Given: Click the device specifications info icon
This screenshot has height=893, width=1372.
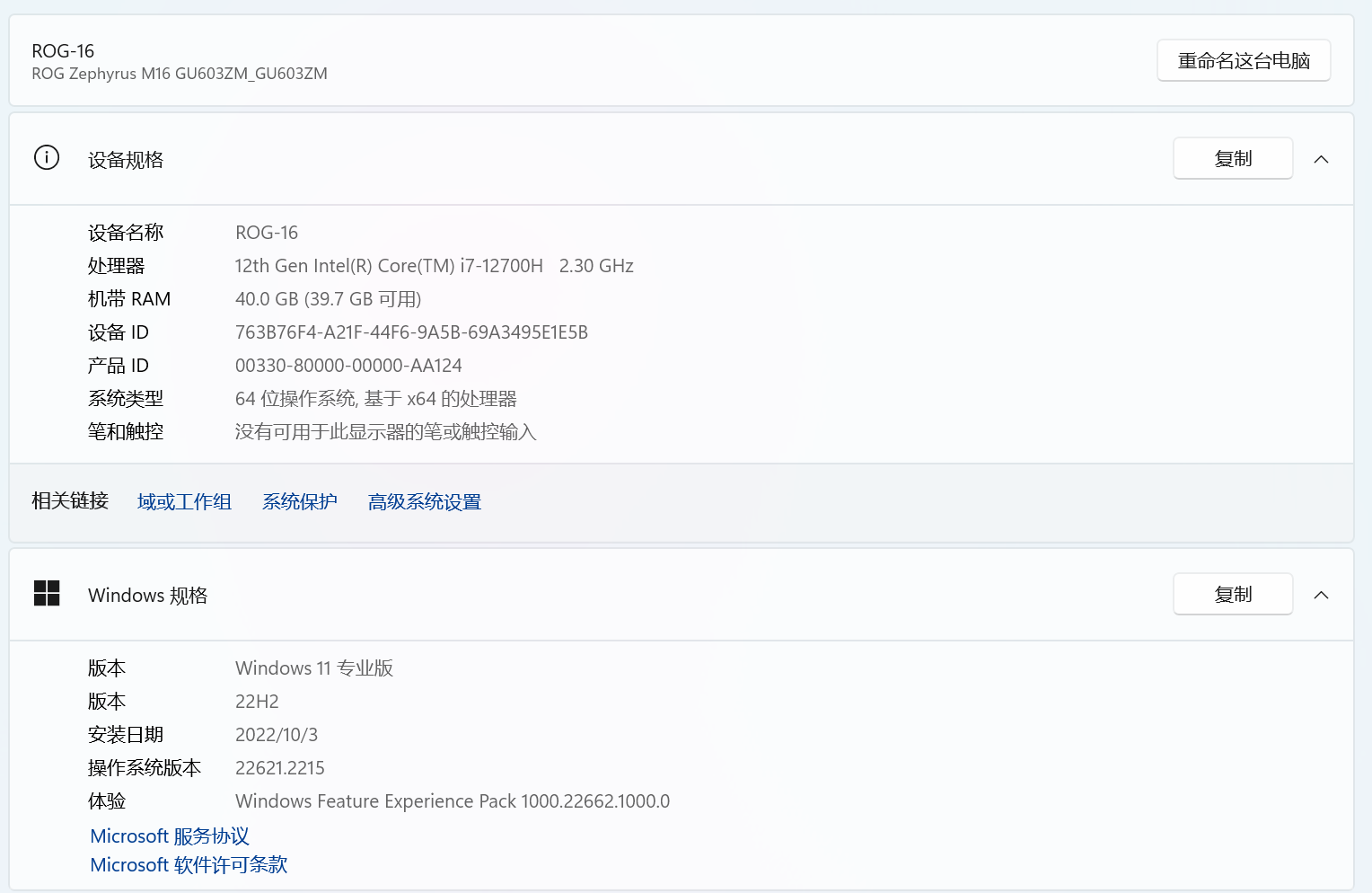Looking at the screenshot, I should (47, 158).
